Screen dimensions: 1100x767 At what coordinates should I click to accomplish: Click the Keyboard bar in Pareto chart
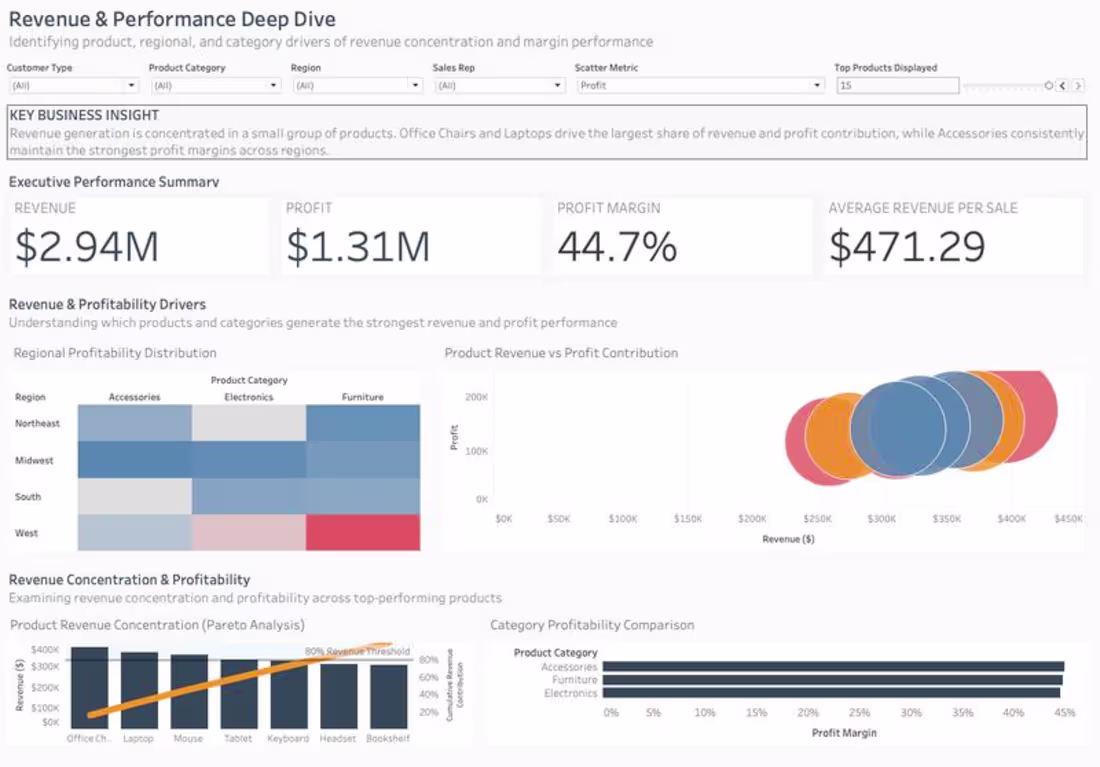click(x=289, y=695)
